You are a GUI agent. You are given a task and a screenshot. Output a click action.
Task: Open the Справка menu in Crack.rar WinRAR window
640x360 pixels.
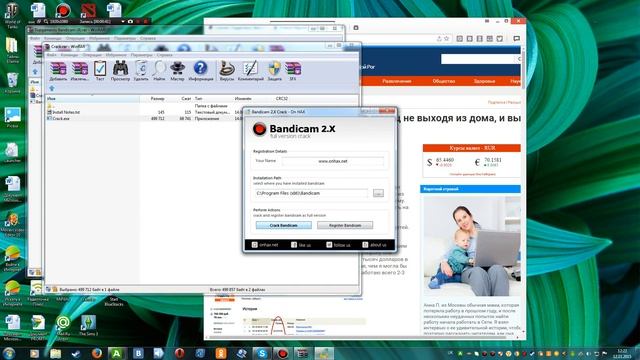tap(164, 55)
